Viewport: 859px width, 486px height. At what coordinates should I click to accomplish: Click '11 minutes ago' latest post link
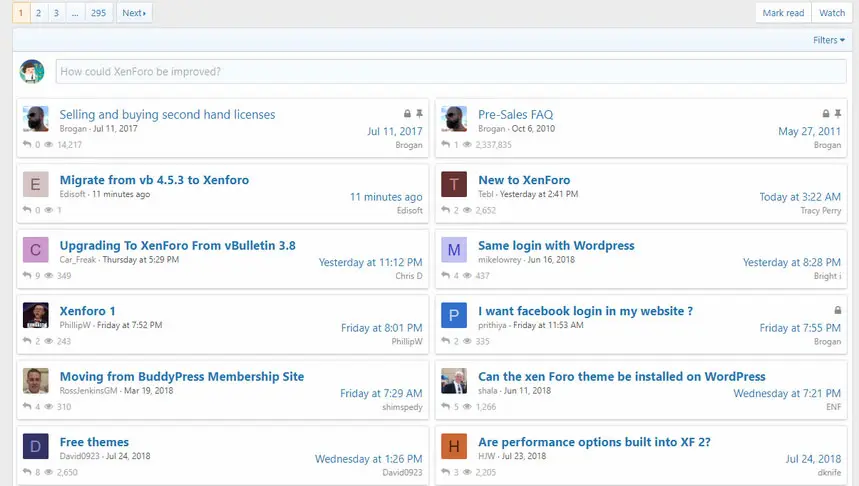coord(386,197)
